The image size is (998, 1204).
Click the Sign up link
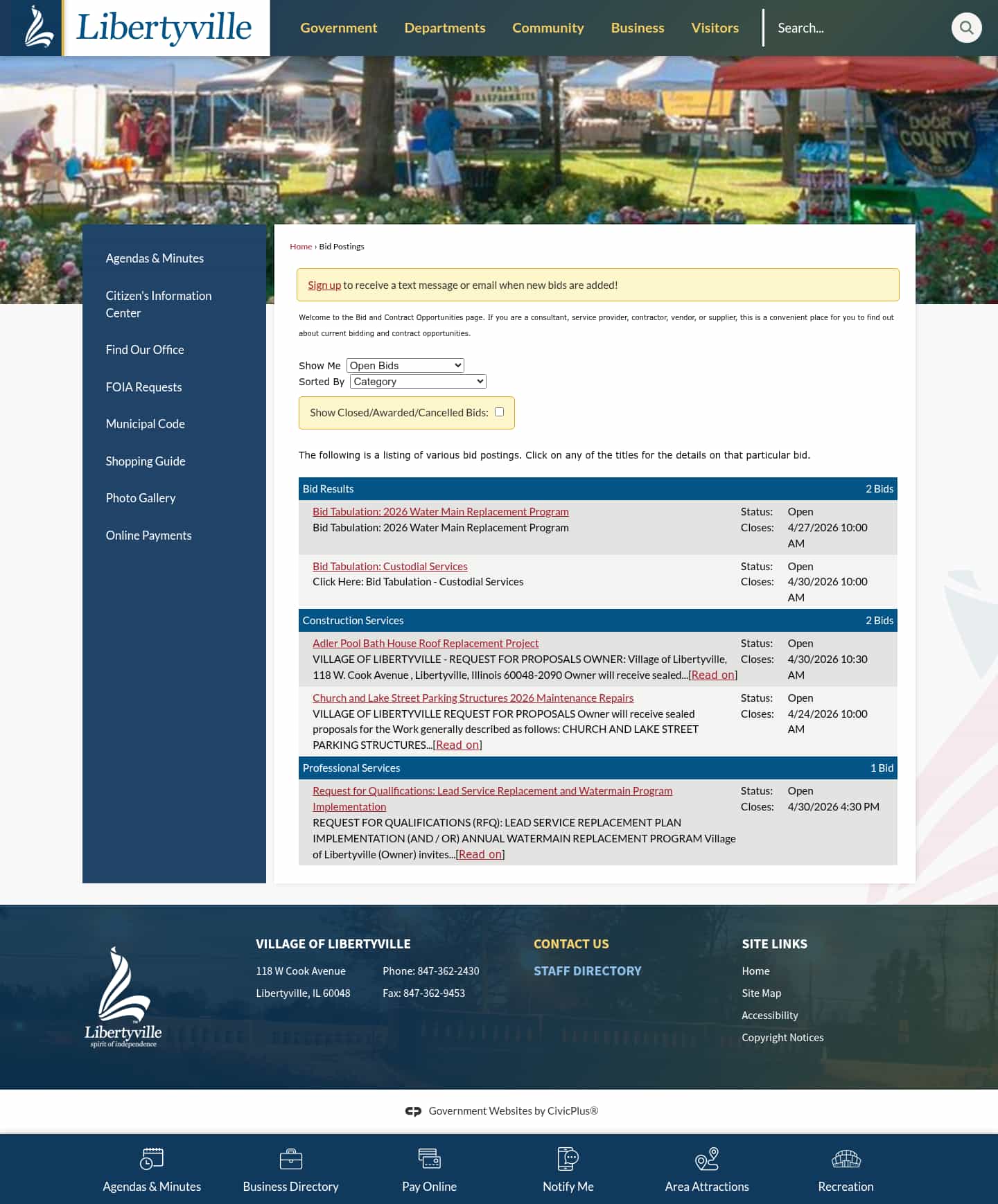324,285
